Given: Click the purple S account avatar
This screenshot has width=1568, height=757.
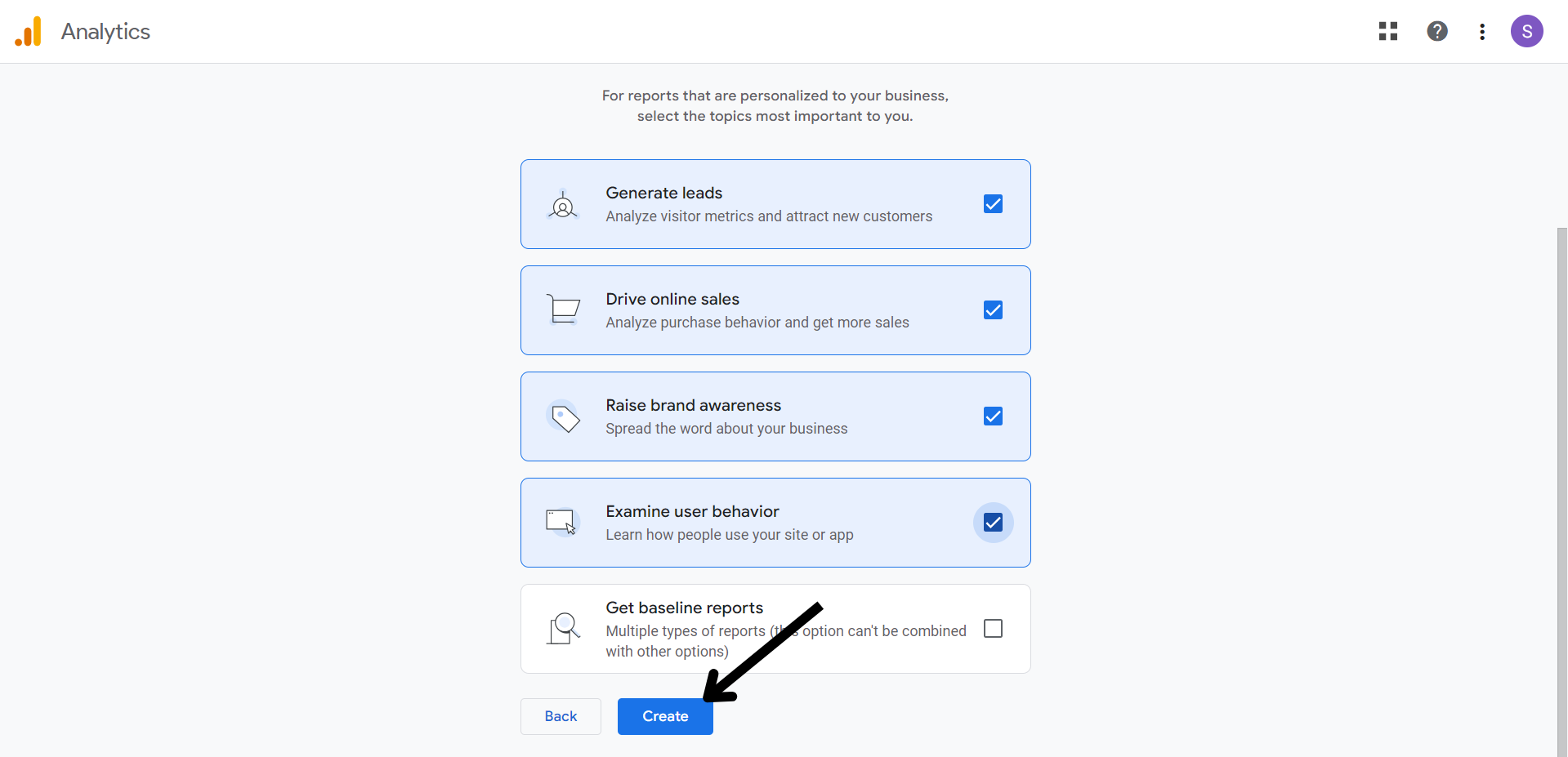Looking at the screenshot, I should [x=1526, y=32].
